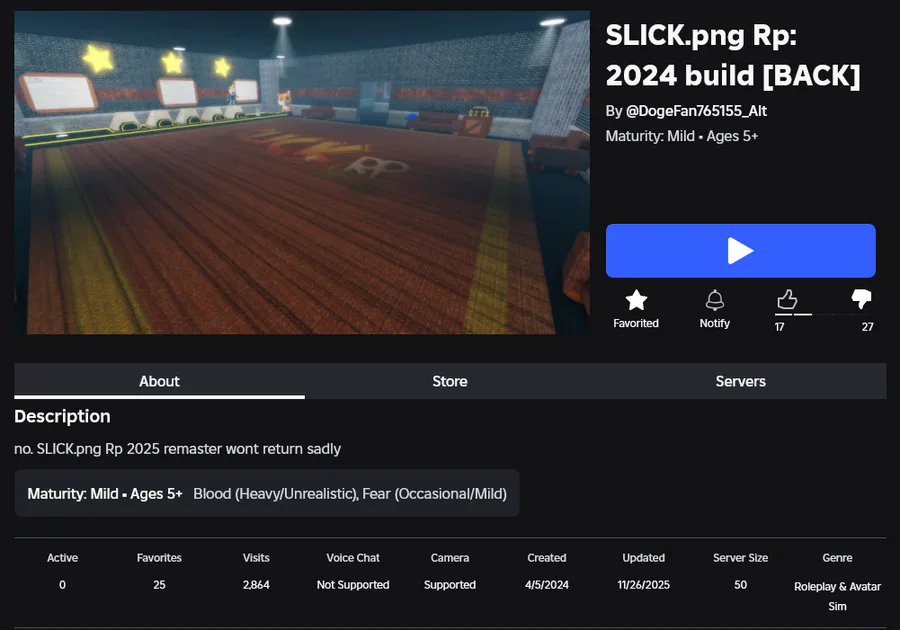This screenshot has width=900, height=630.
Task: Open the Servers tab
Action: (740, 381)
